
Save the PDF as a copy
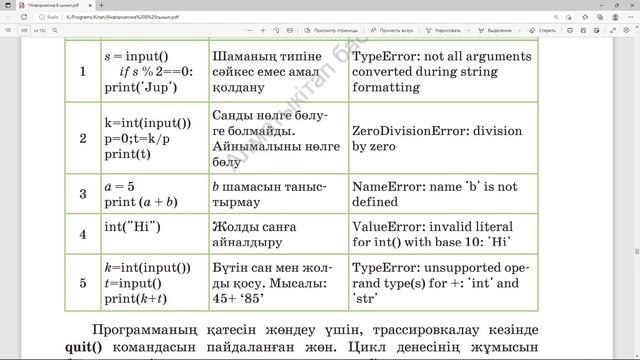597,30
